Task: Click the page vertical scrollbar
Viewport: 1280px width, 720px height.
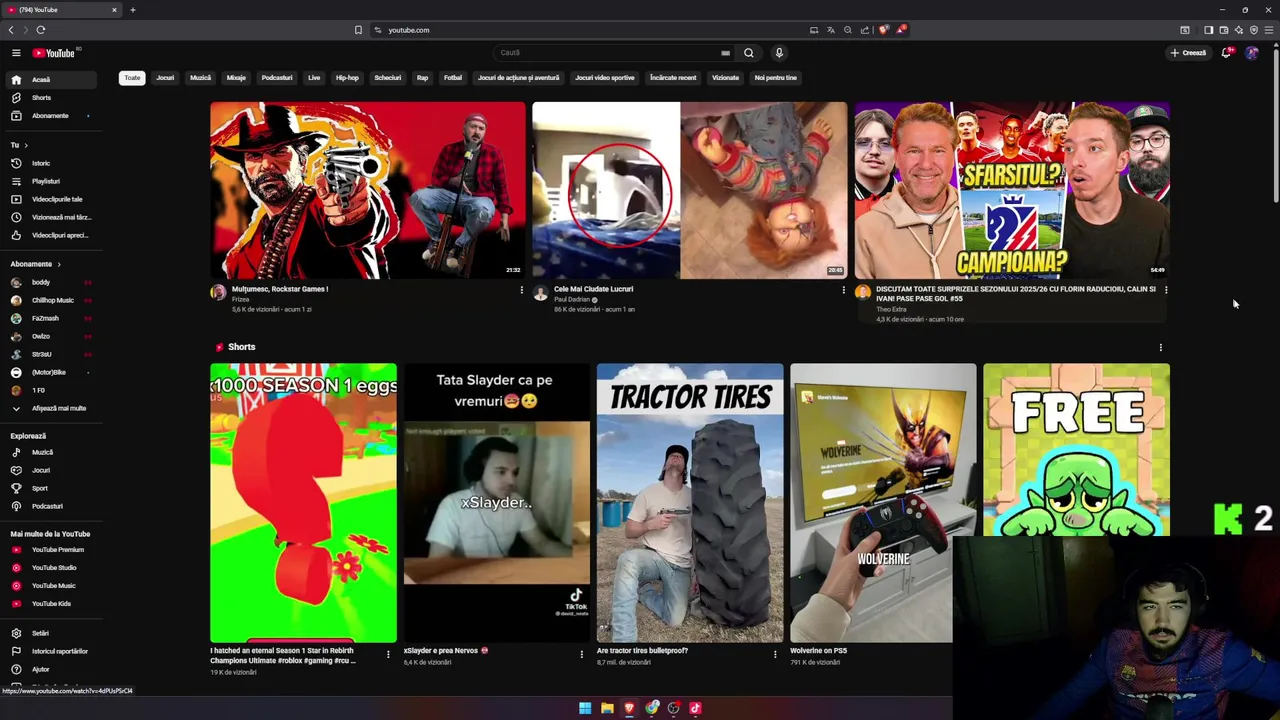Action: (1275, 125)
